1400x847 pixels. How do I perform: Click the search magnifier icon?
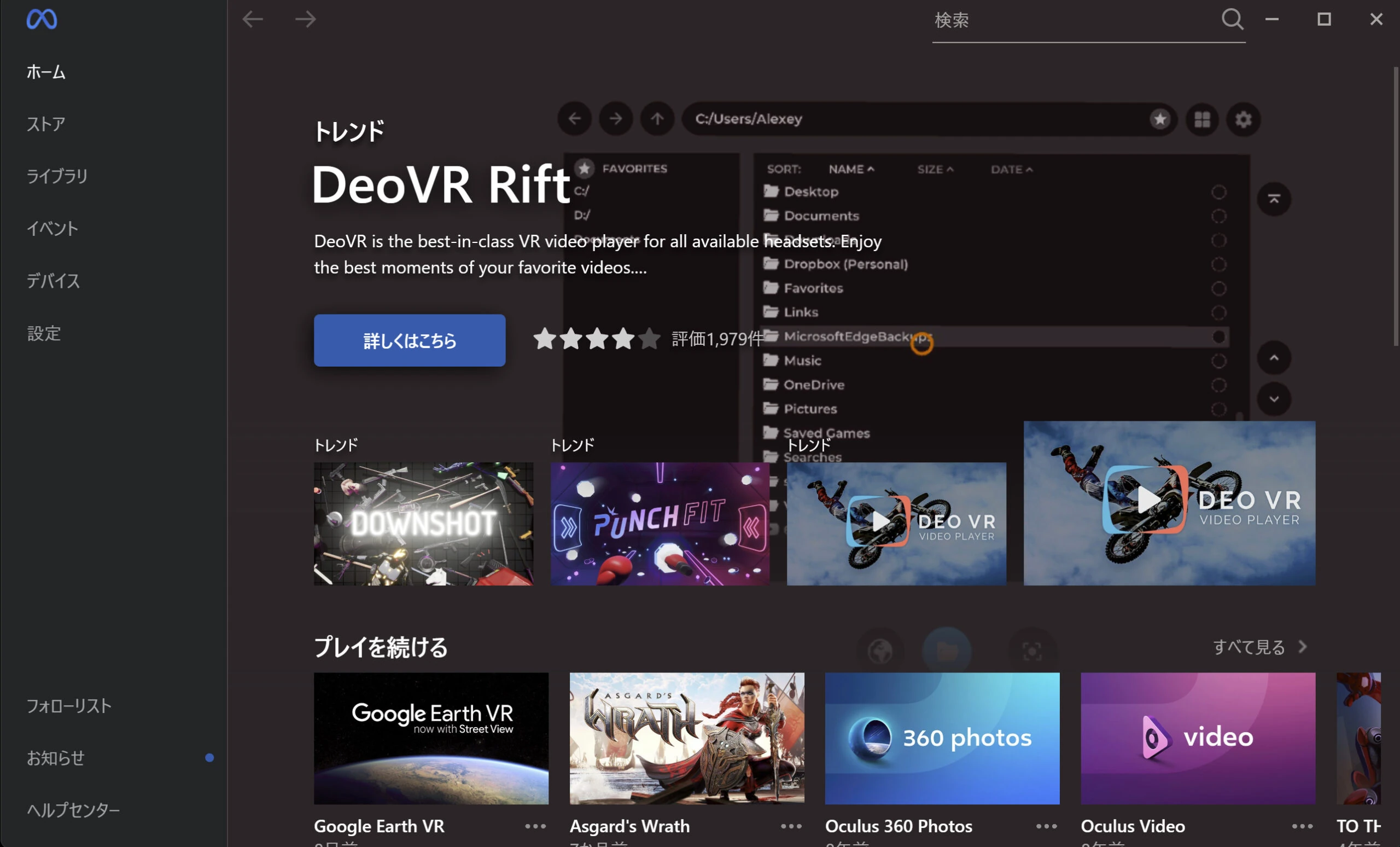pyautogui.click(x=1232, y=19)
